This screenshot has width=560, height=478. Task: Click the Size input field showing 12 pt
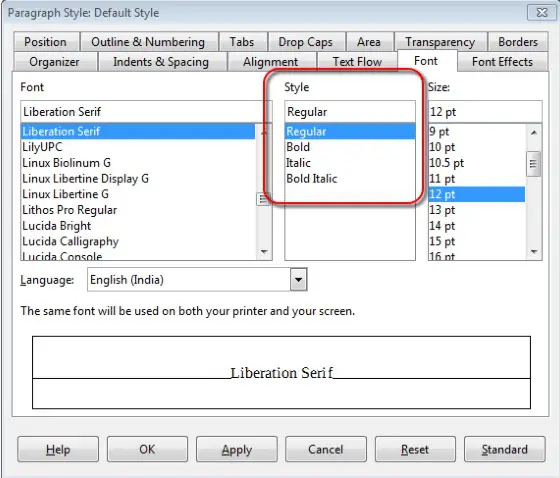point(485,111)
